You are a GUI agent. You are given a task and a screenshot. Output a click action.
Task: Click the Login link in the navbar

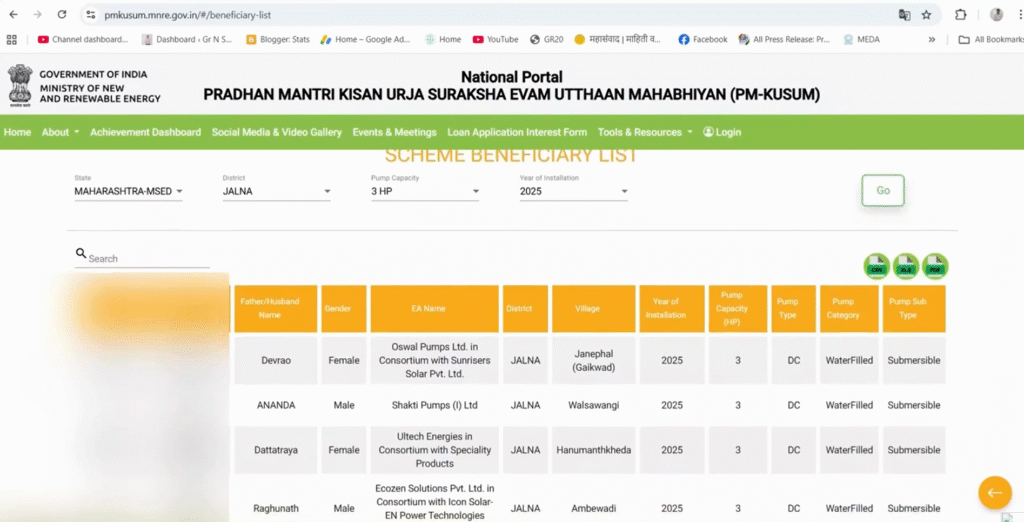pyautogui.click(x=722, y=132)
